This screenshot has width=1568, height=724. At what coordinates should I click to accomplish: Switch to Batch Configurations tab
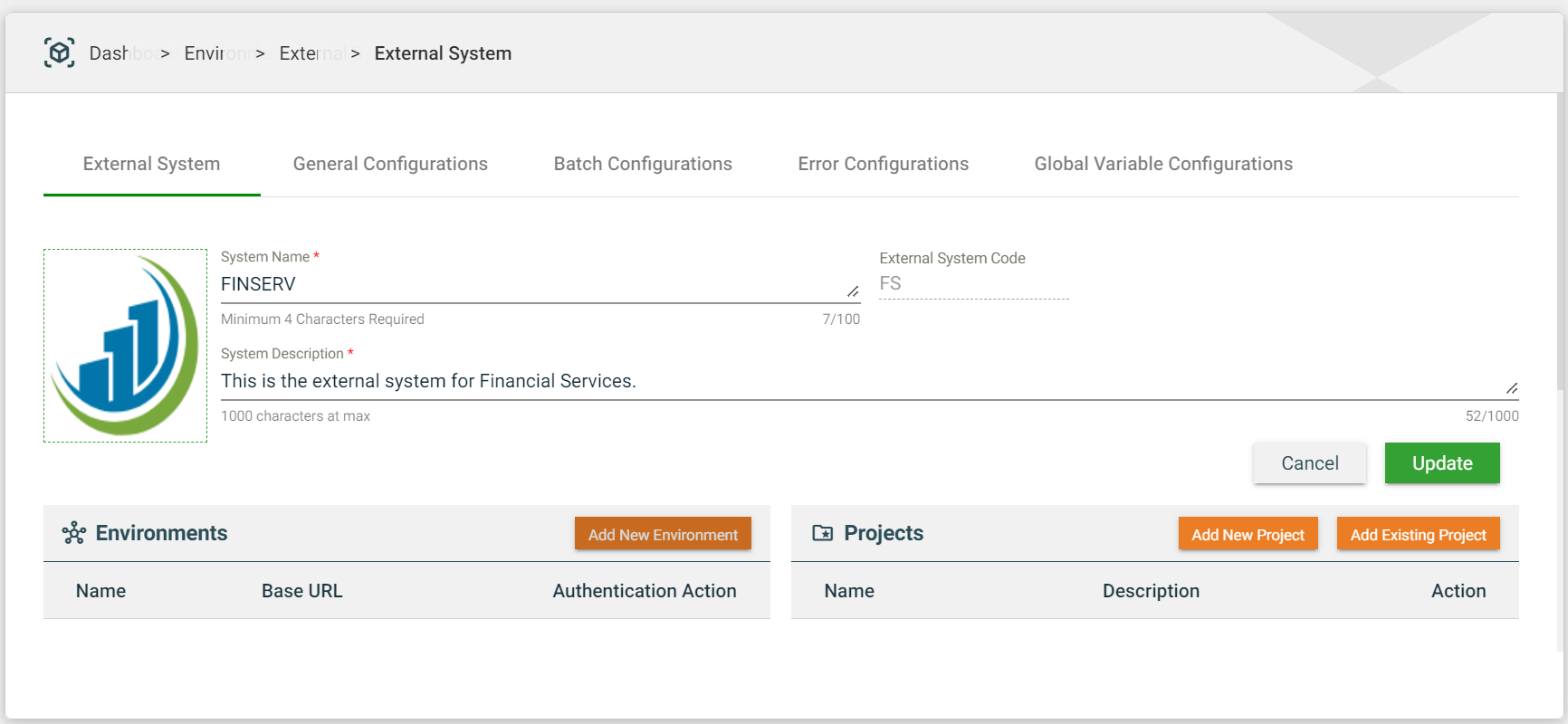click(x=643, y=164)
